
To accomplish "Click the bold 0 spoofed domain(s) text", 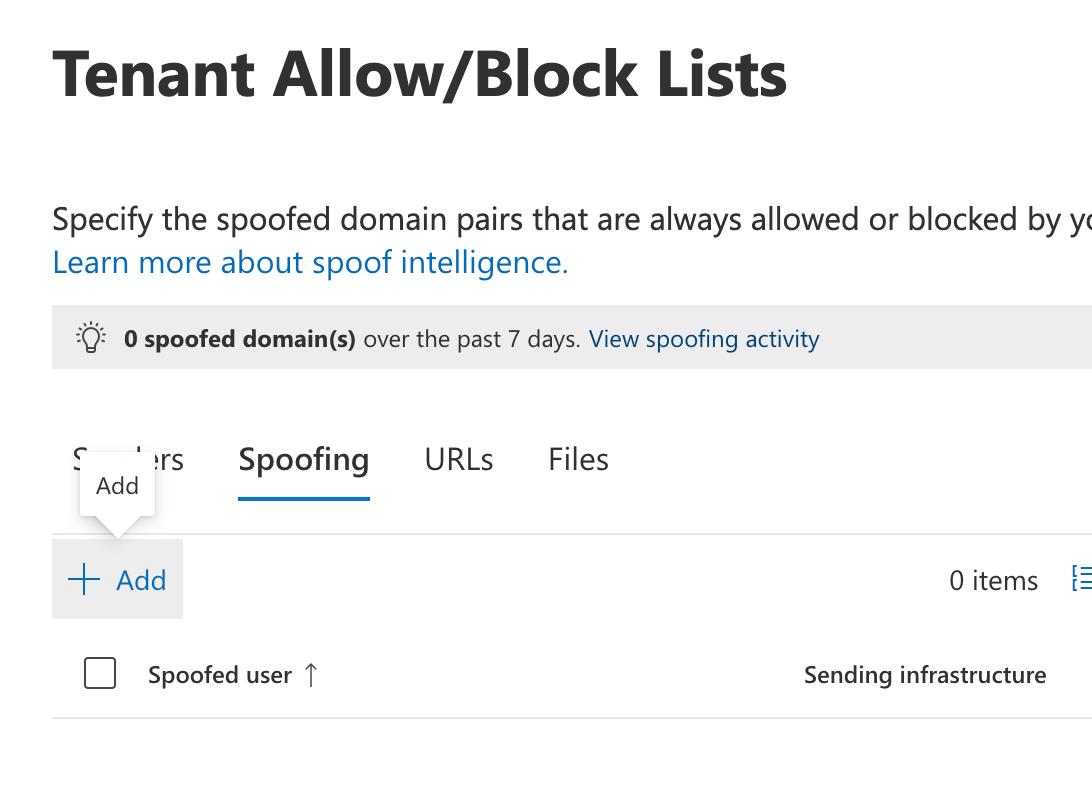I will [x=240, y=339].
